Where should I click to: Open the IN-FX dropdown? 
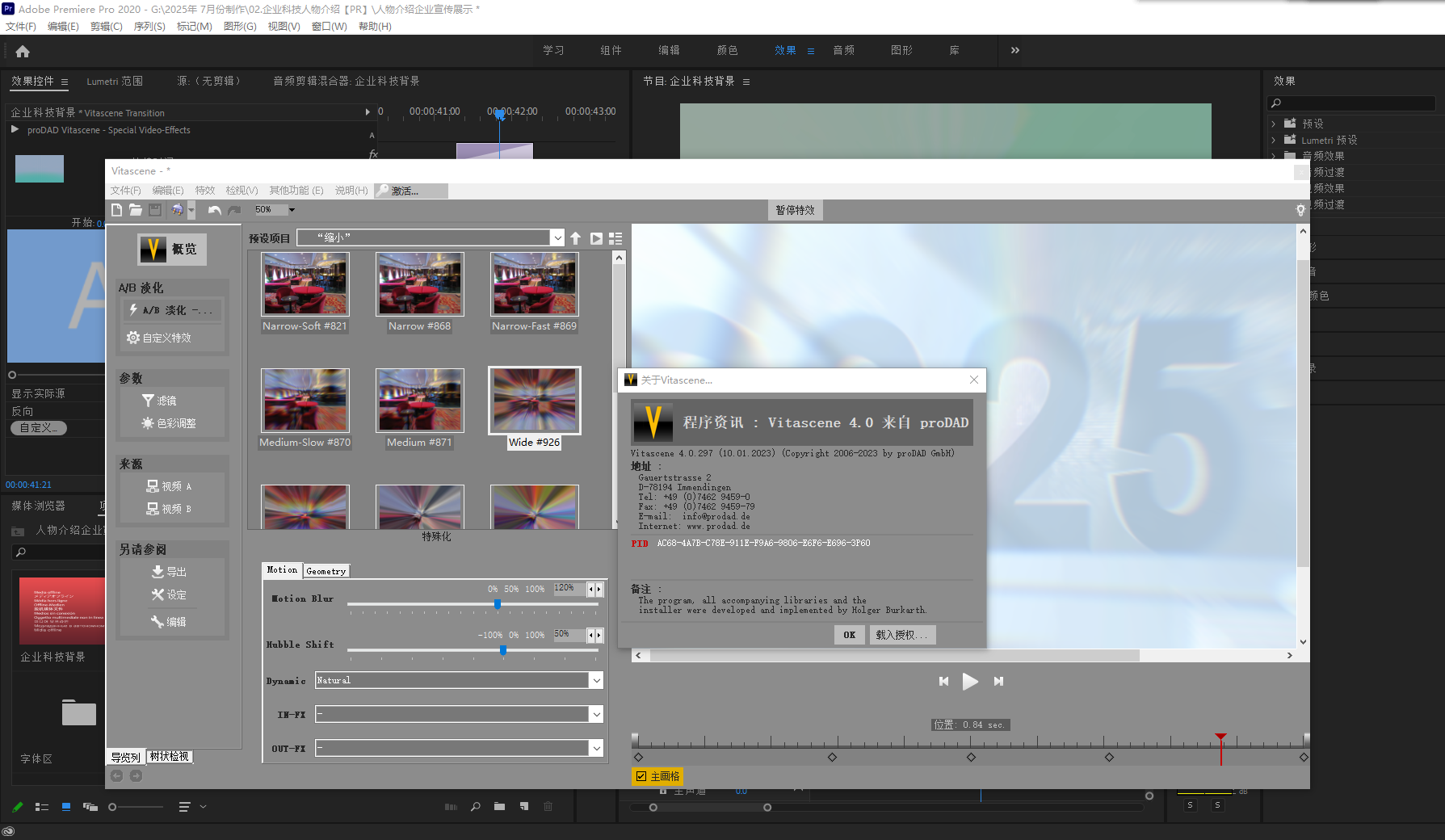coord(459,714)
